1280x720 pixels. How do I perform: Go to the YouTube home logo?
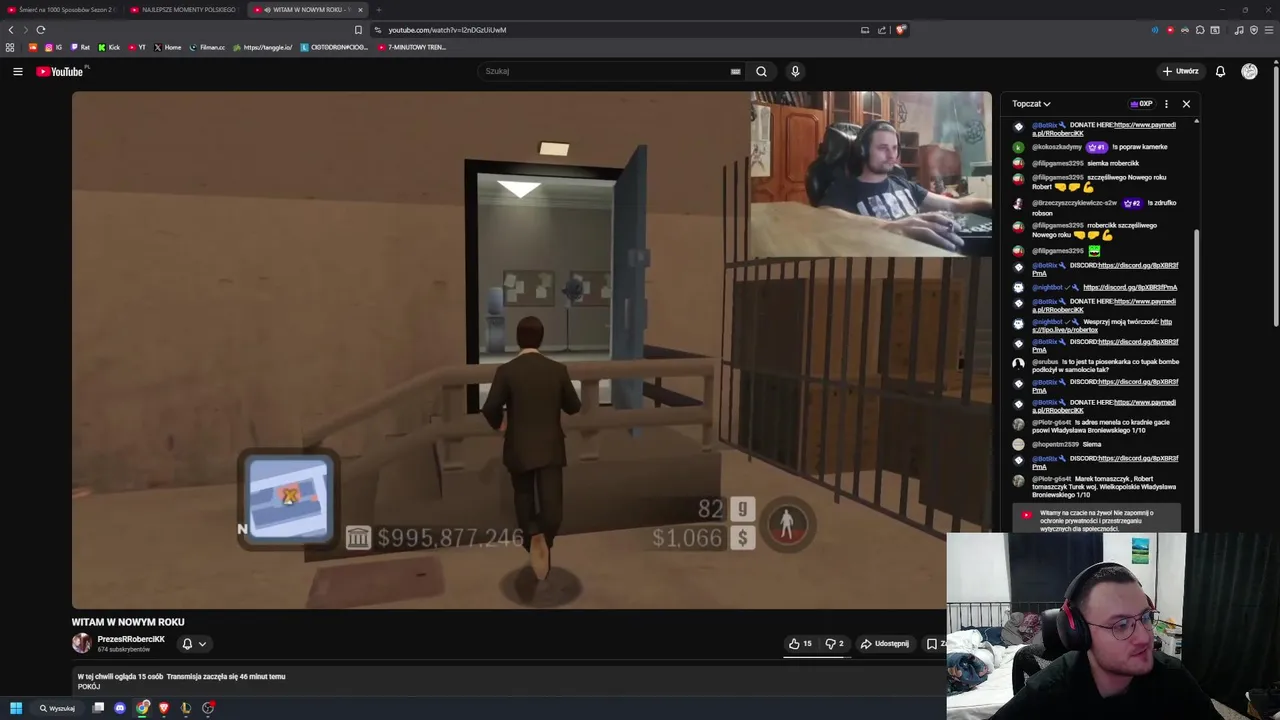tap(60, 71)
